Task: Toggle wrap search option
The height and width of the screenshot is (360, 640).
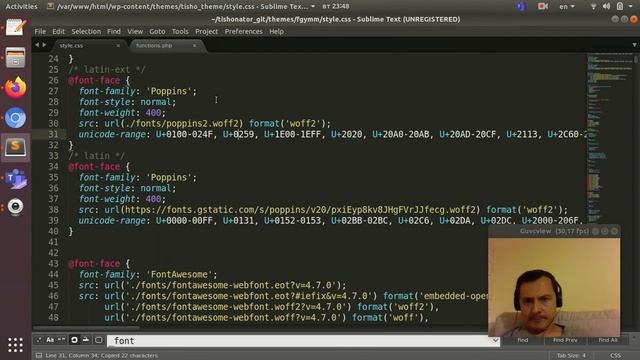Action: click(74, 340)
